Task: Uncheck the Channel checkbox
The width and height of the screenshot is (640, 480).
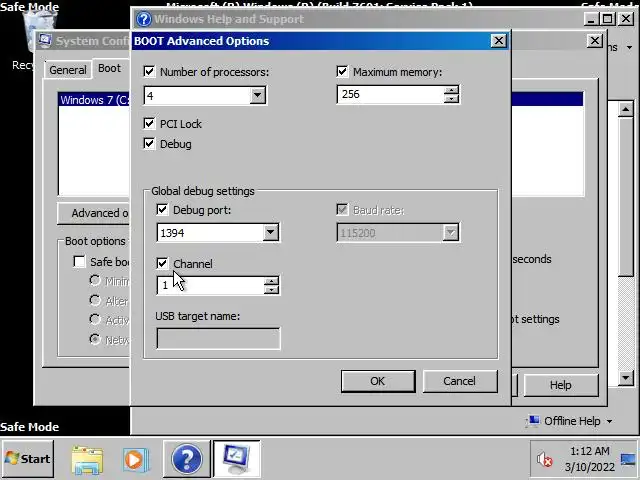Action: point(162,263)
